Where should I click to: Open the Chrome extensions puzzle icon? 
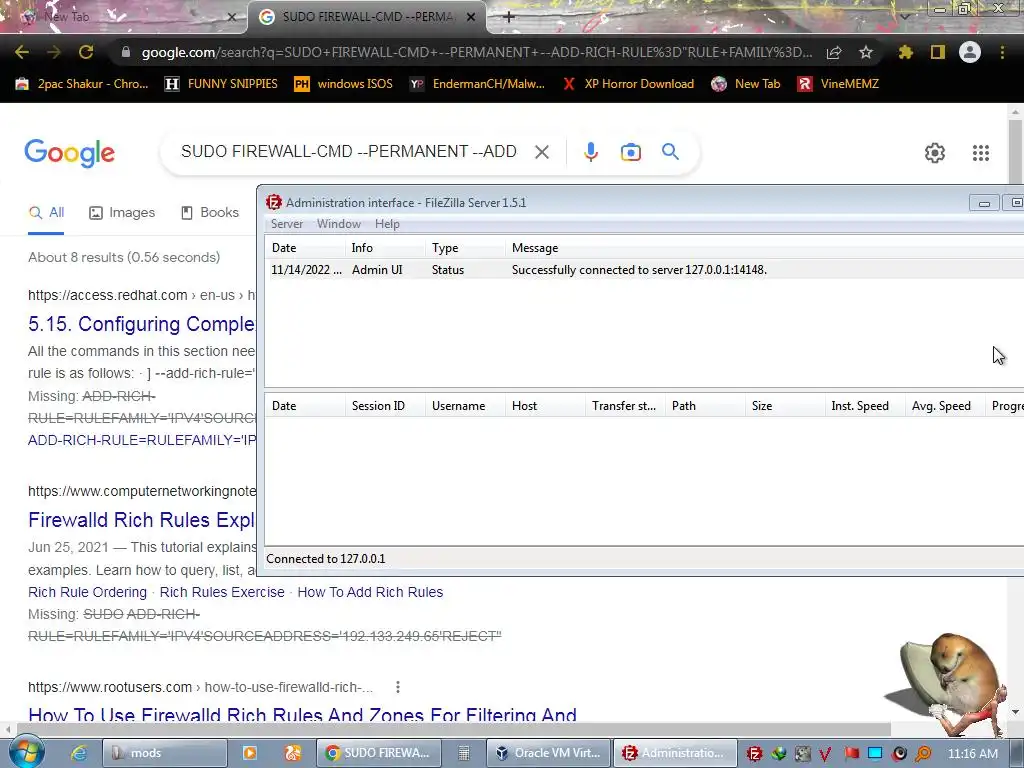[x=905, y=52]
